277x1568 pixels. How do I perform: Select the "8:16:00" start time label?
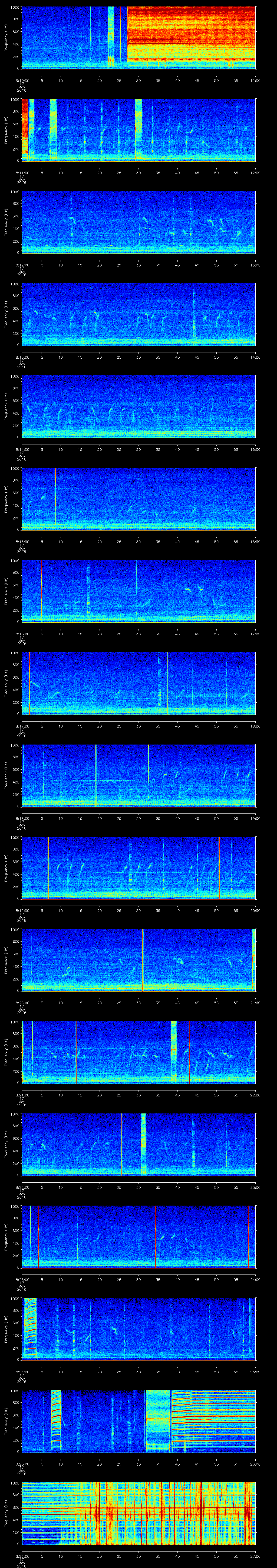pos(22,634)
